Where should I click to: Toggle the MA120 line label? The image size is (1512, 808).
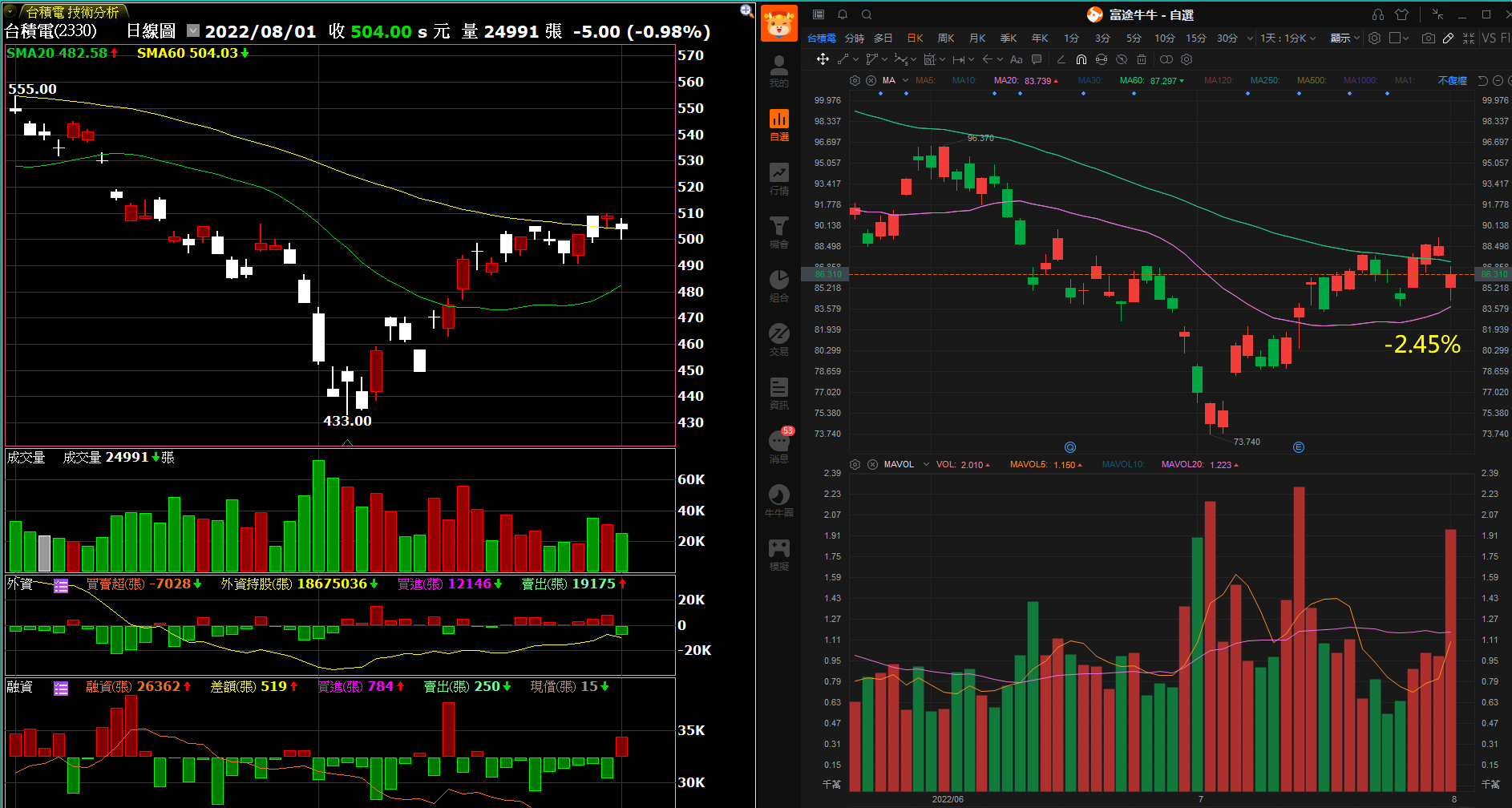pos(1219,80)
